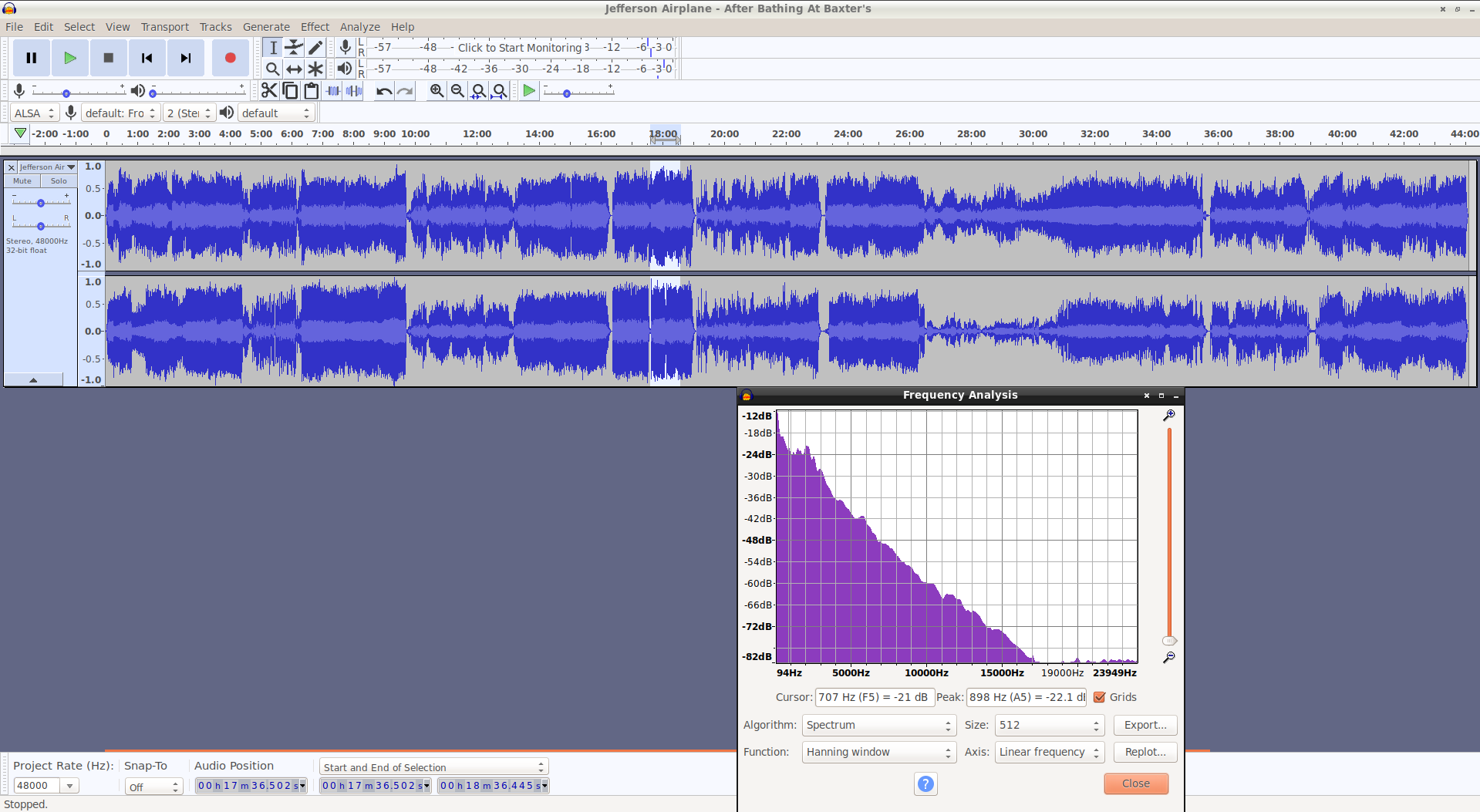The image size is (1480, 812).
Task: Choose the Zoom magnifier tool
Action: point(273,69)
